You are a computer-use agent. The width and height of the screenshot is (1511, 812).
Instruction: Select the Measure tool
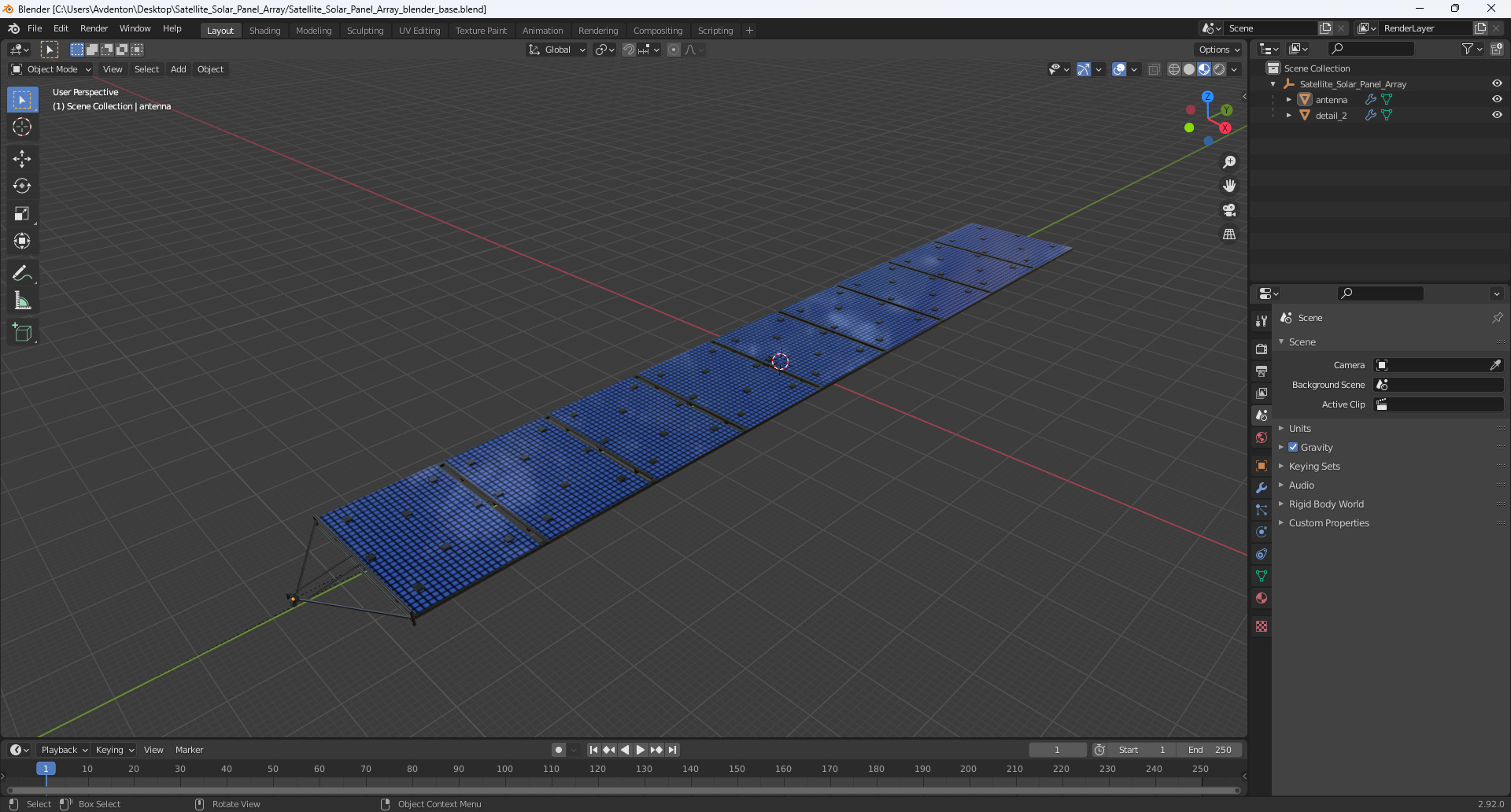(x=22, y=301)
